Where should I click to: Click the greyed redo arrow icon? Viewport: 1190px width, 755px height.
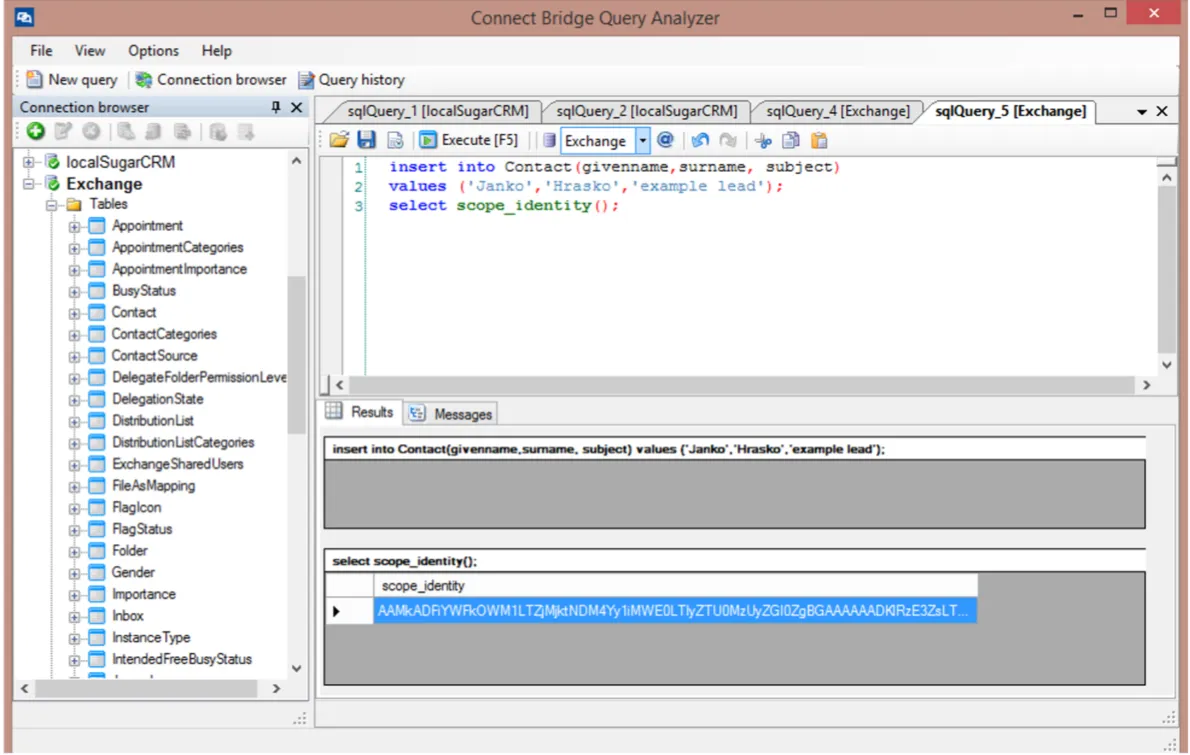pos(728,140)
